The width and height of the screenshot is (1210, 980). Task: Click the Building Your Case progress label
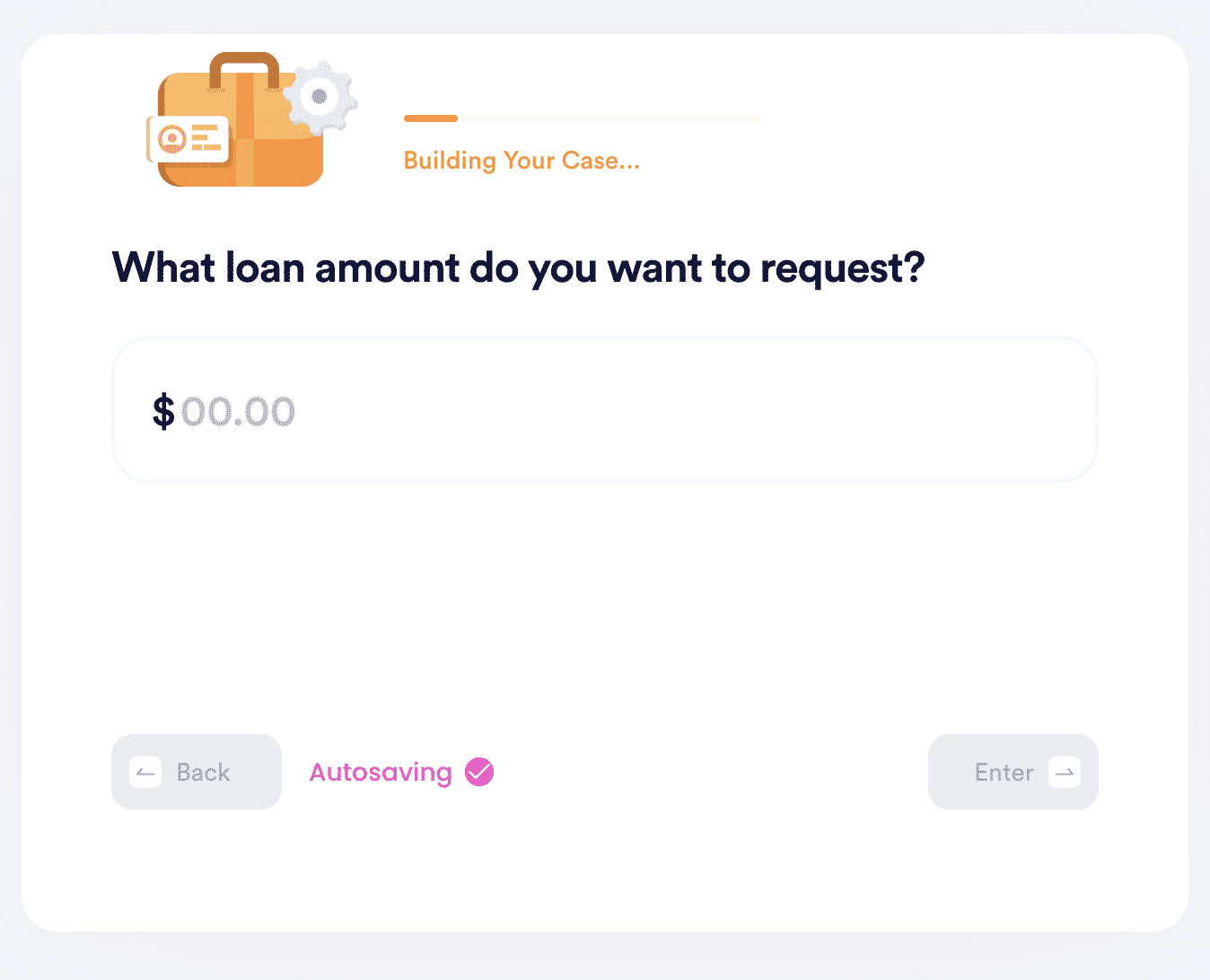(522, 161)
